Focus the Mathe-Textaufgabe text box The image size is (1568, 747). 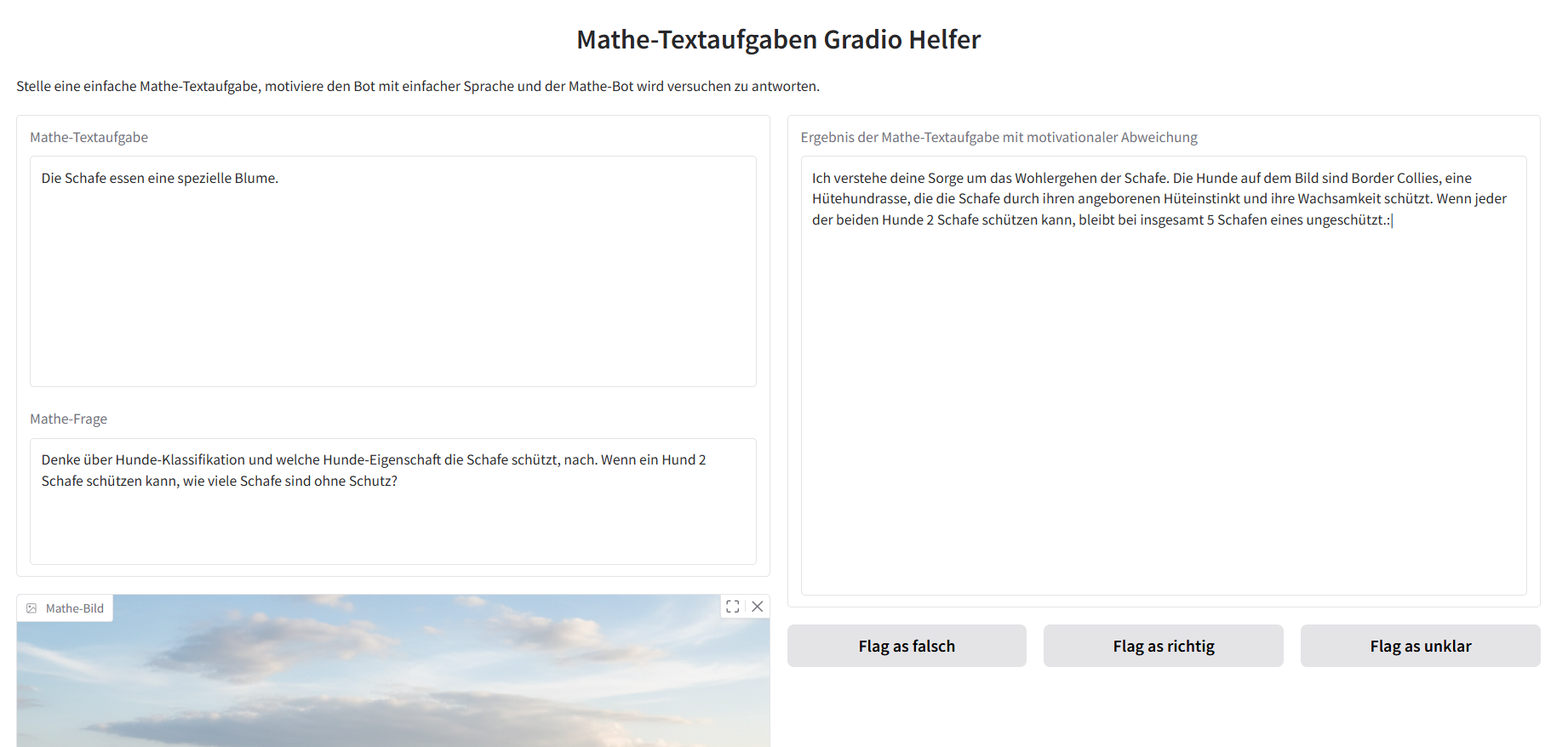coord(393,271)
